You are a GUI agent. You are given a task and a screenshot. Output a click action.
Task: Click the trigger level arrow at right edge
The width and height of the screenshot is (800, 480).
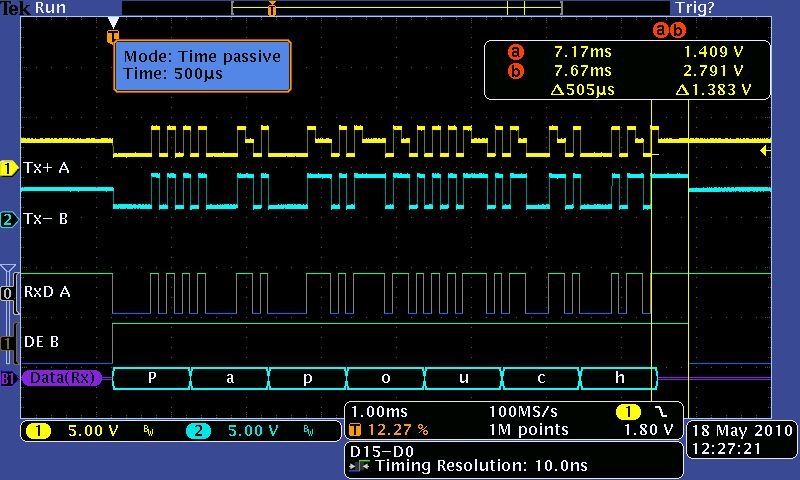point(765,151)
